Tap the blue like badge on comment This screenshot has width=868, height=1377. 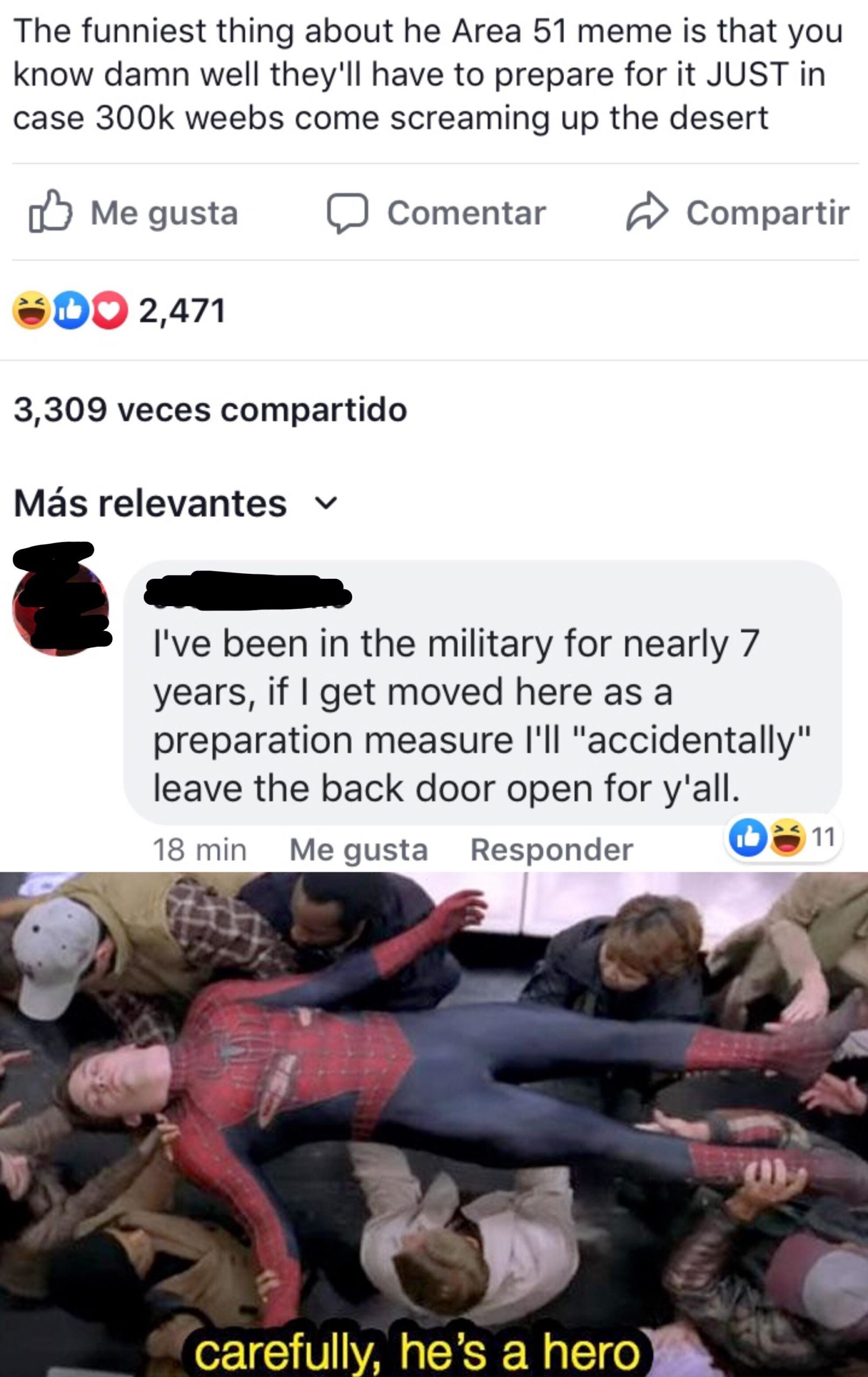tap(747, 839)
